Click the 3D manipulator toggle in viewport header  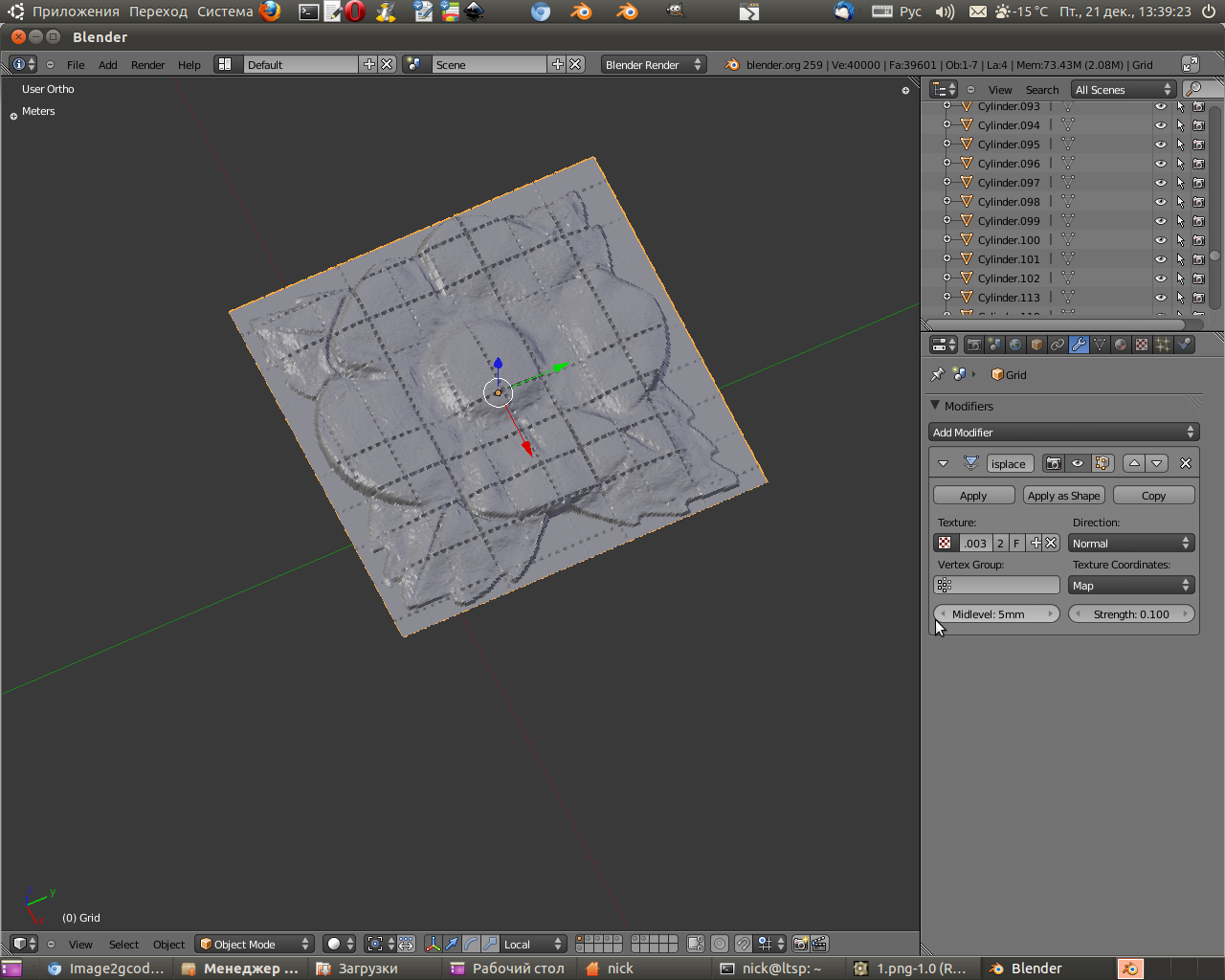[433, 944]
